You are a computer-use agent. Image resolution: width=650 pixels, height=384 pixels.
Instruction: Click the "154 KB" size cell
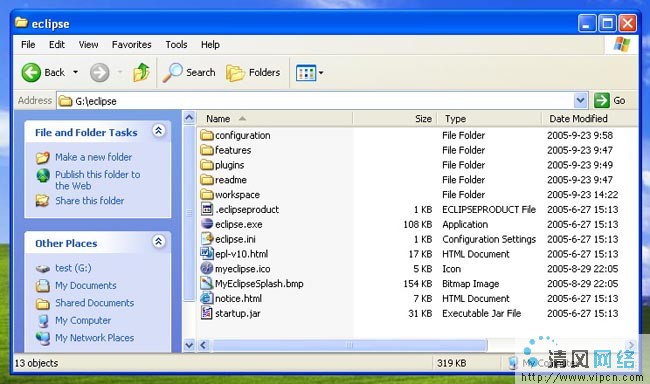tap(417, 284)
